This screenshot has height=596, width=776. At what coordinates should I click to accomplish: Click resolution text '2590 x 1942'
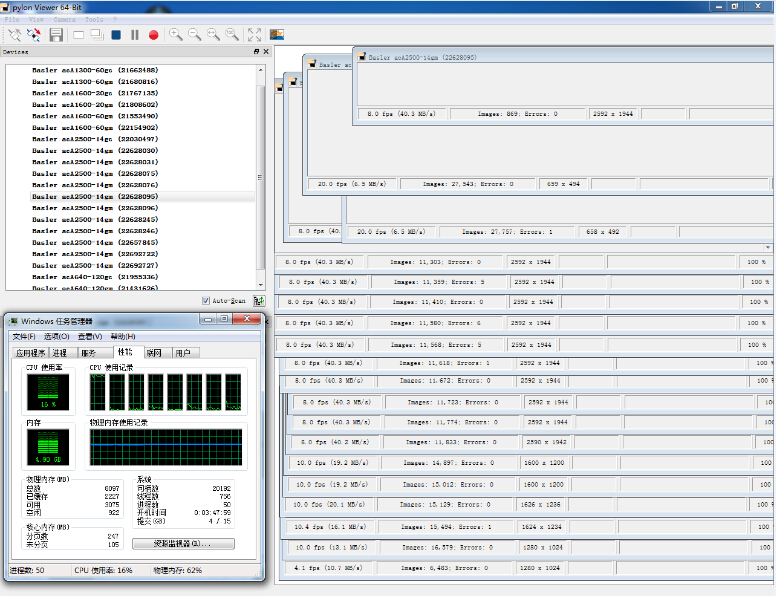pyautogui.click(x=547, y=442)
